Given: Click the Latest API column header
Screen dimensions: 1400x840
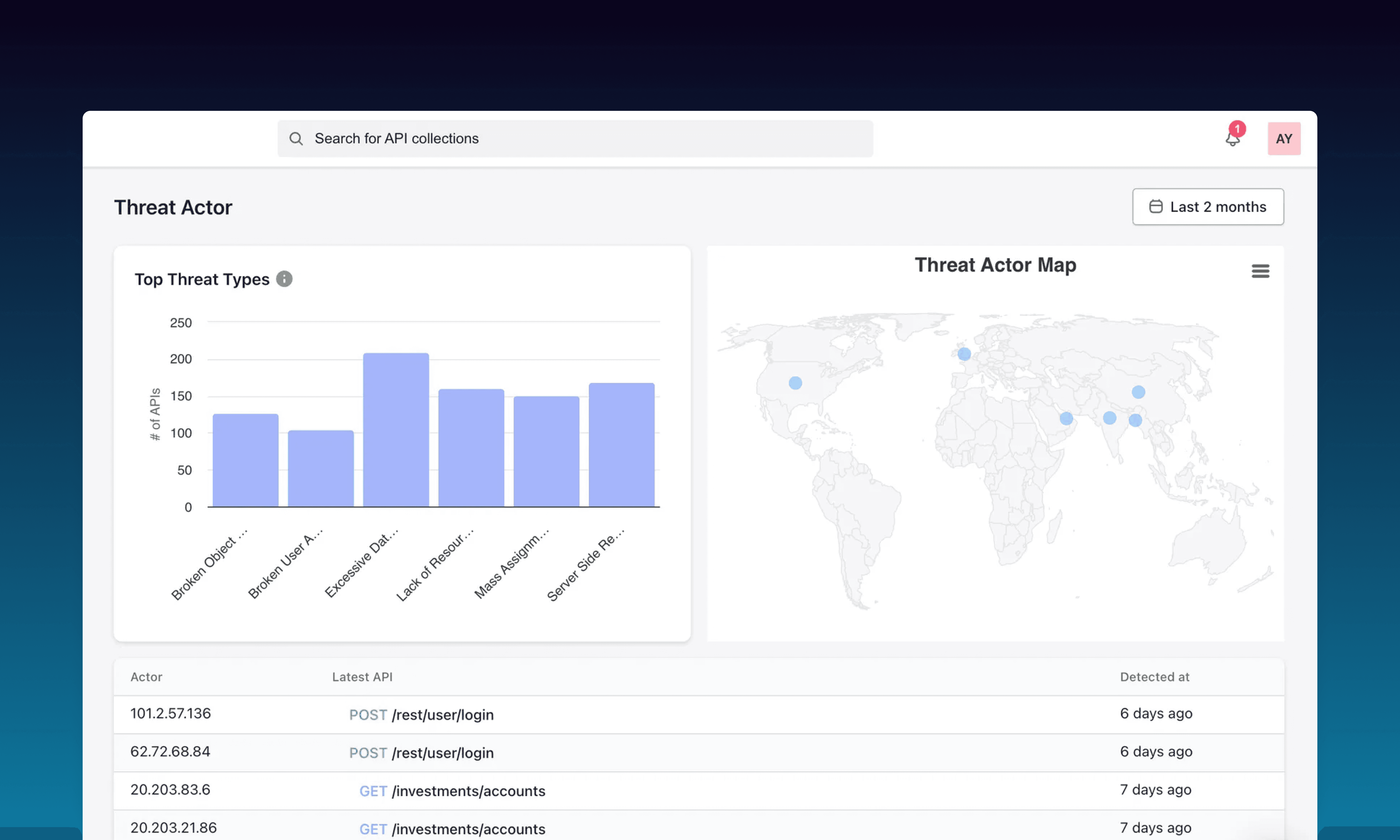Looking at the screenshot, I should pyautogui.click(x=363, y=676).
